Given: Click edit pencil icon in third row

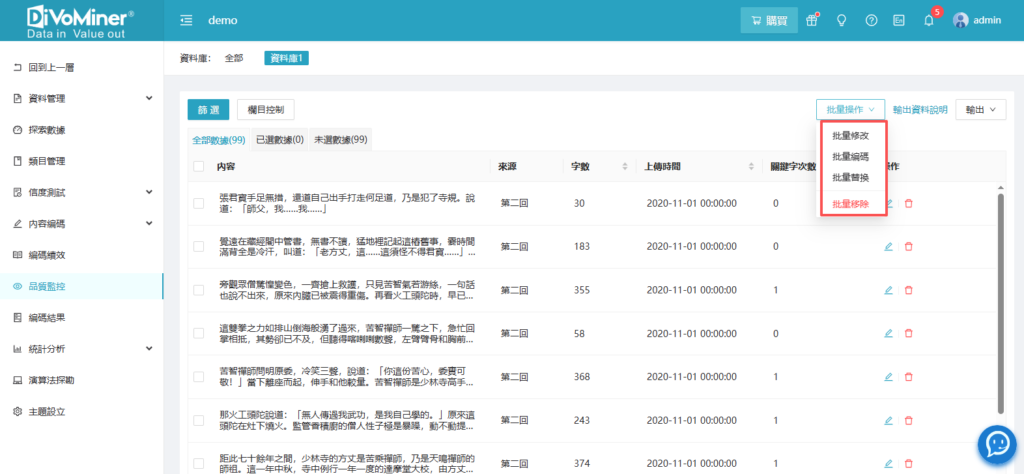Looking at the screenshot, I should (888, 289).
